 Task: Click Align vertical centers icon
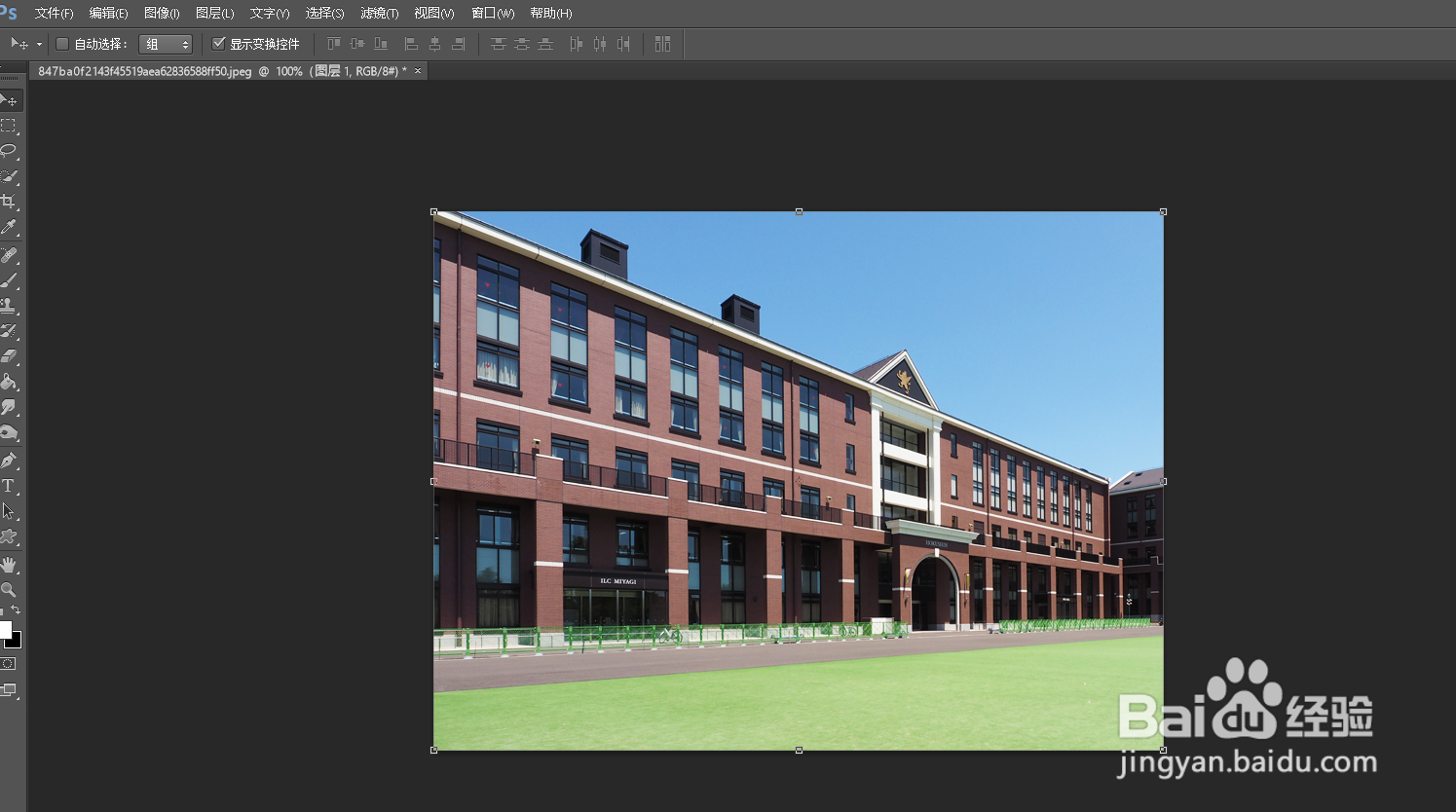(x=357, y=44)
